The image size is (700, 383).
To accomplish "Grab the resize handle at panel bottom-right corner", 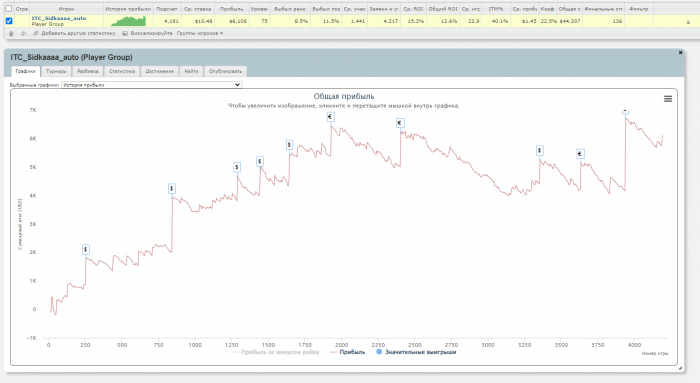I will (680, 368).
